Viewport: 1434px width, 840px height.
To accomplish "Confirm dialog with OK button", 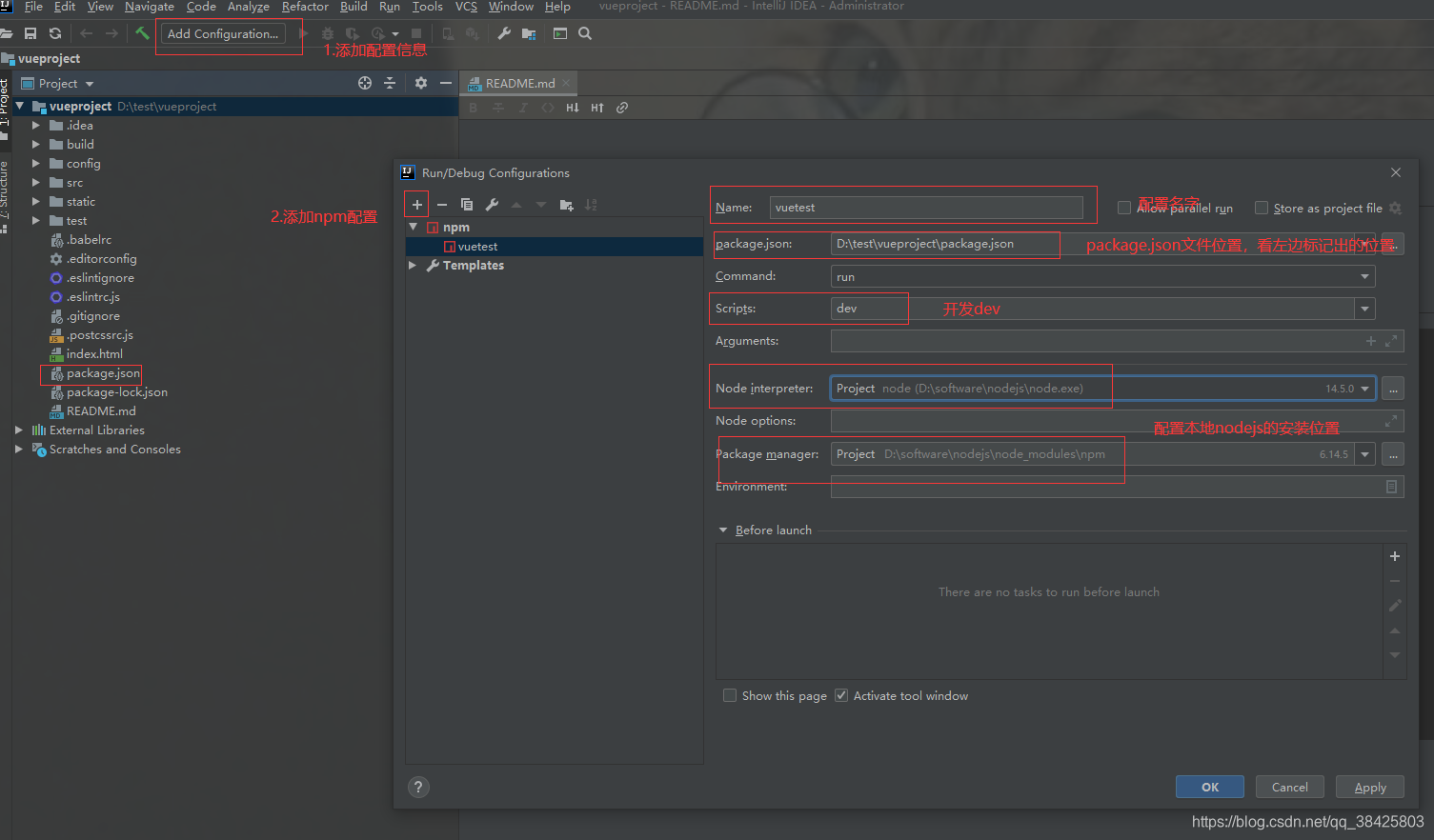I will coord(1210,787).
